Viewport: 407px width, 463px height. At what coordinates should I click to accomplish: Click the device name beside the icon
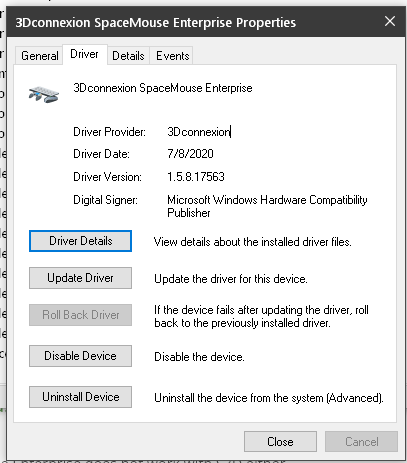163,88
